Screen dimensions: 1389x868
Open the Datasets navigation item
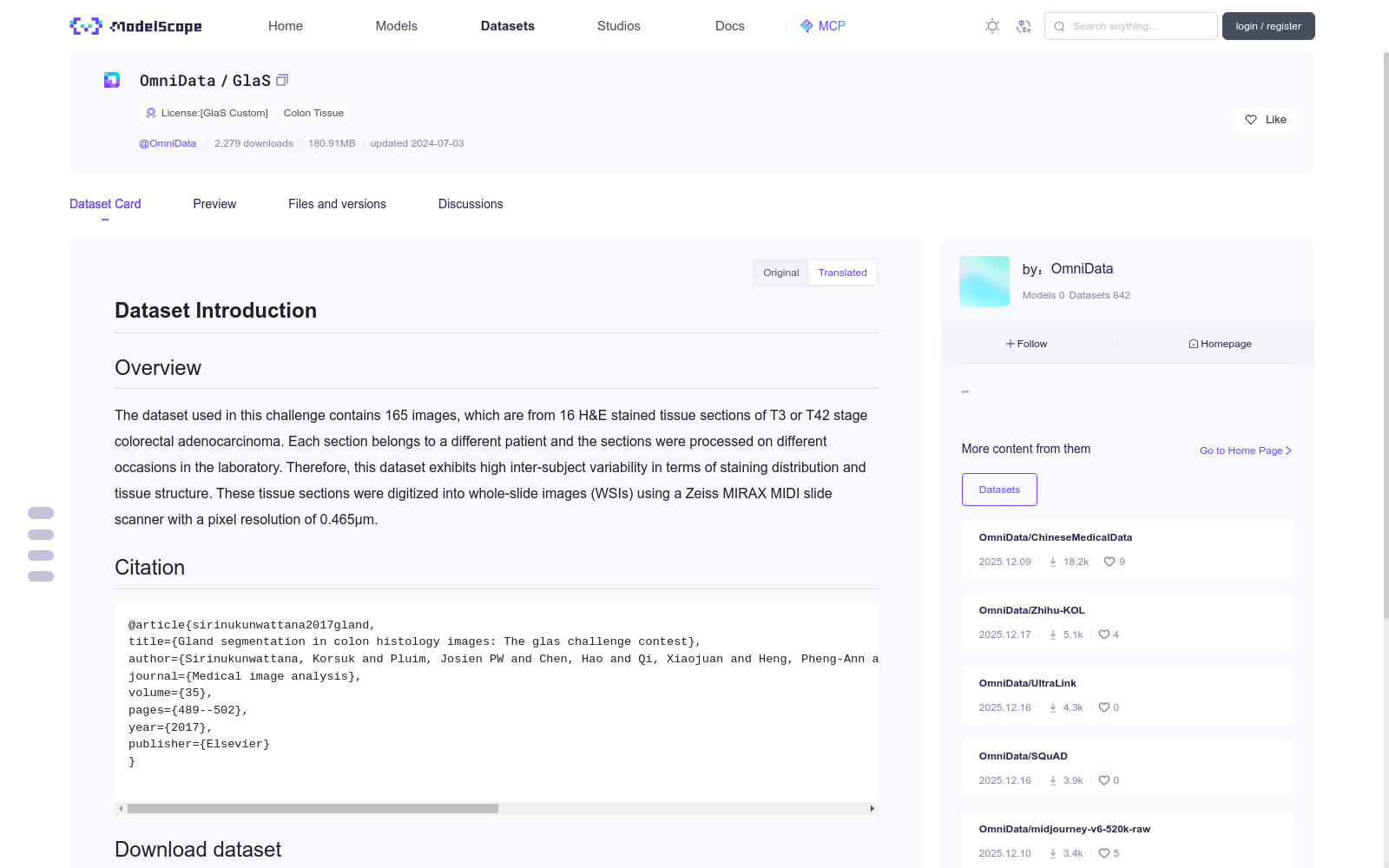[x=508, y=26]
